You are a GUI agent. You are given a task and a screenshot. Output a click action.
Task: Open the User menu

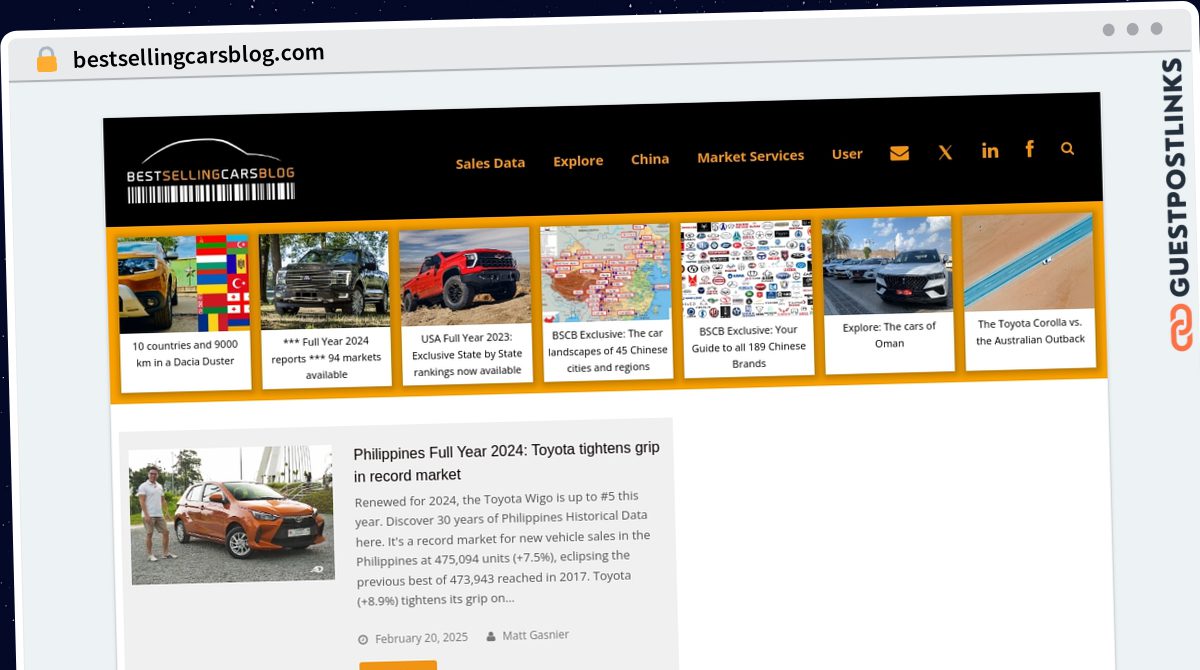coord(847,154)
